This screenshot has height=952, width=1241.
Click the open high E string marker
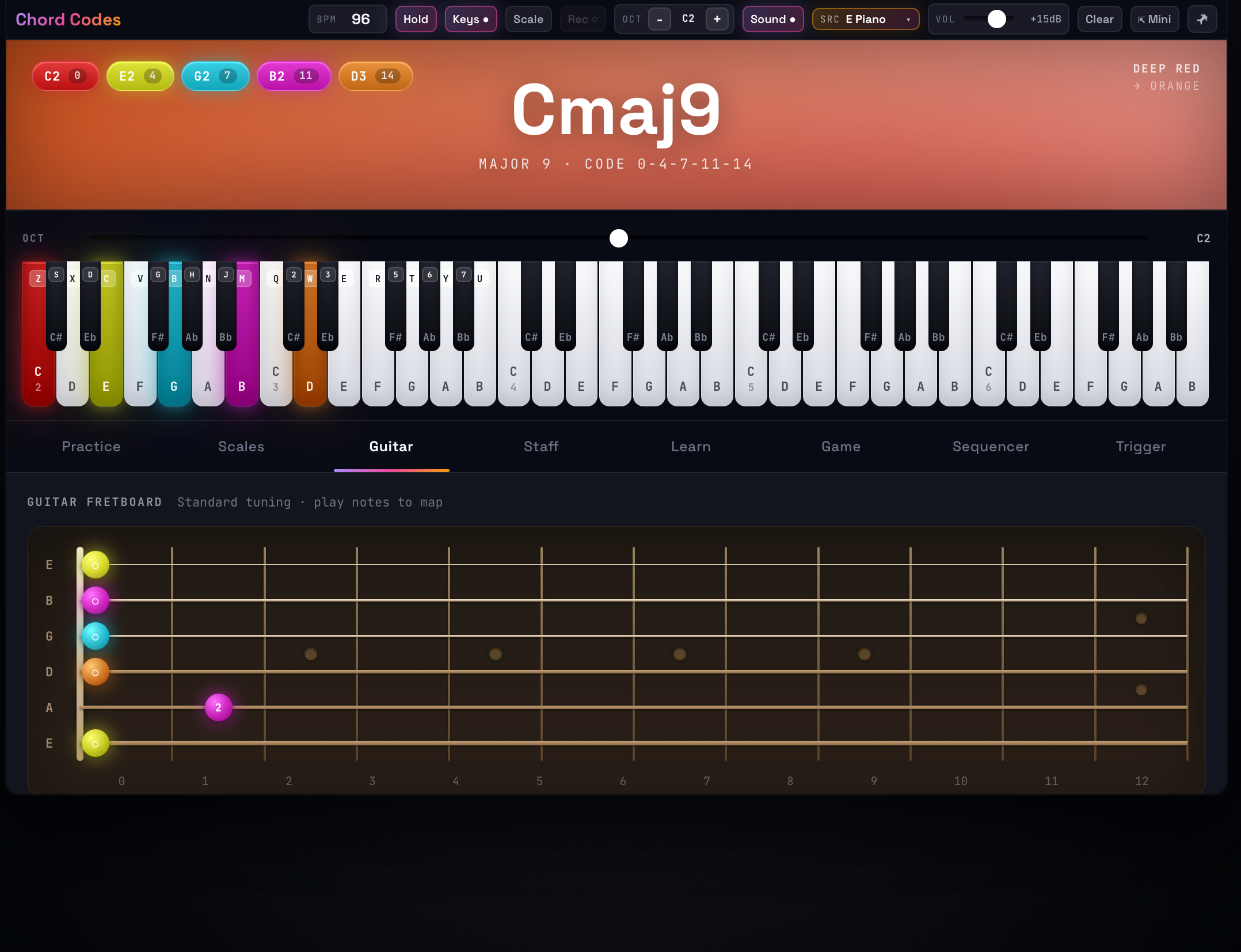tap(96, 565)
